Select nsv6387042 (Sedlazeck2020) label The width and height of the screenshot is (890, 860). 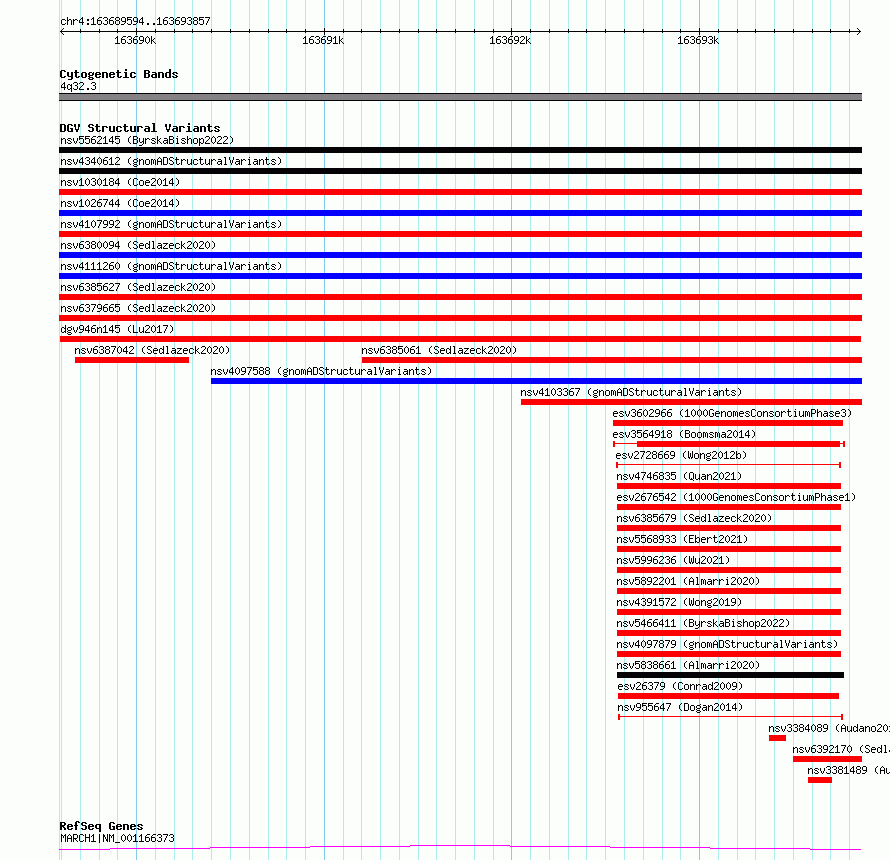tap(152, 350)
